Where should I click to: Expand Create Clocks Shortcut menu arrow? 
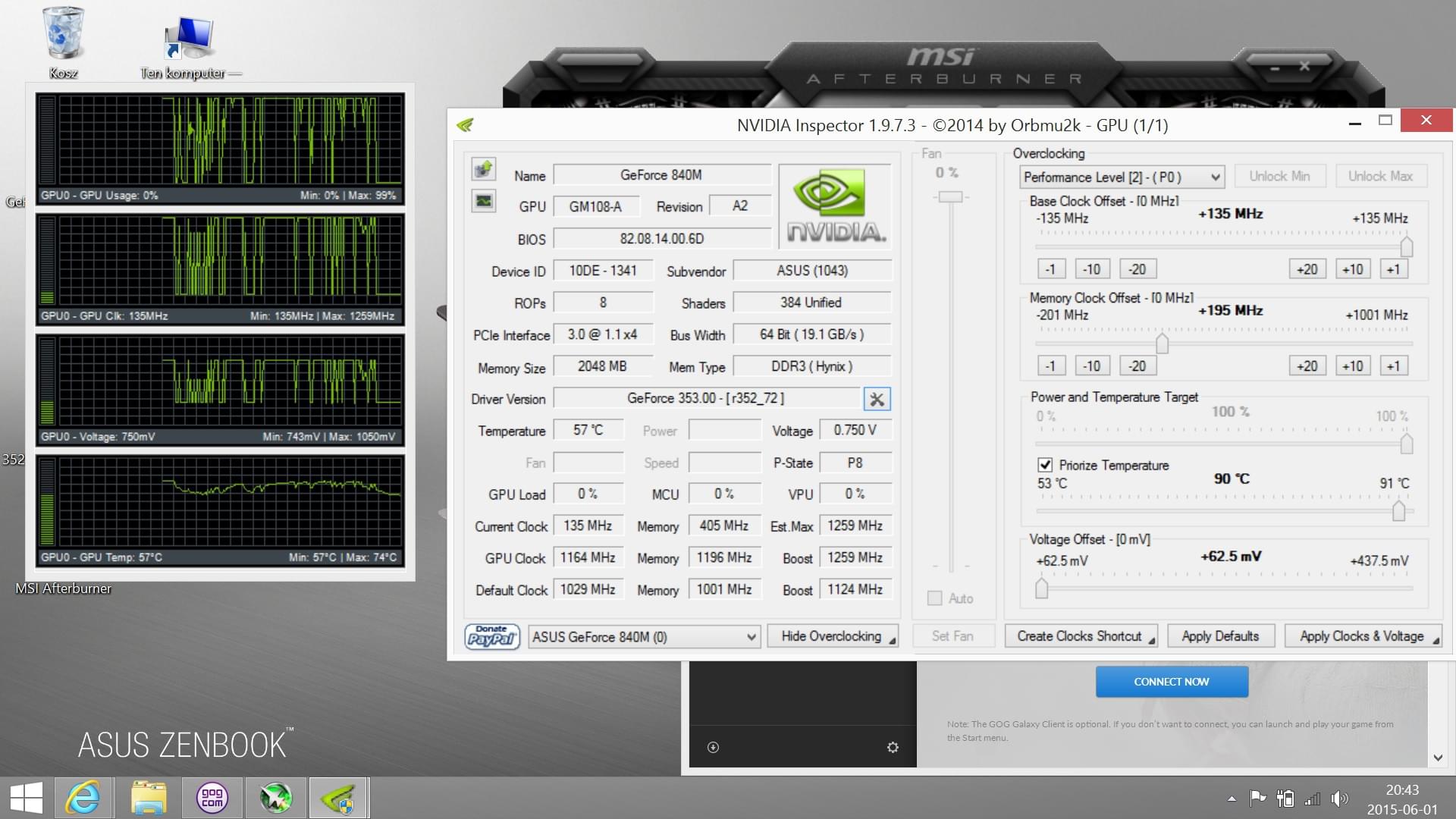pos(1151,641)
